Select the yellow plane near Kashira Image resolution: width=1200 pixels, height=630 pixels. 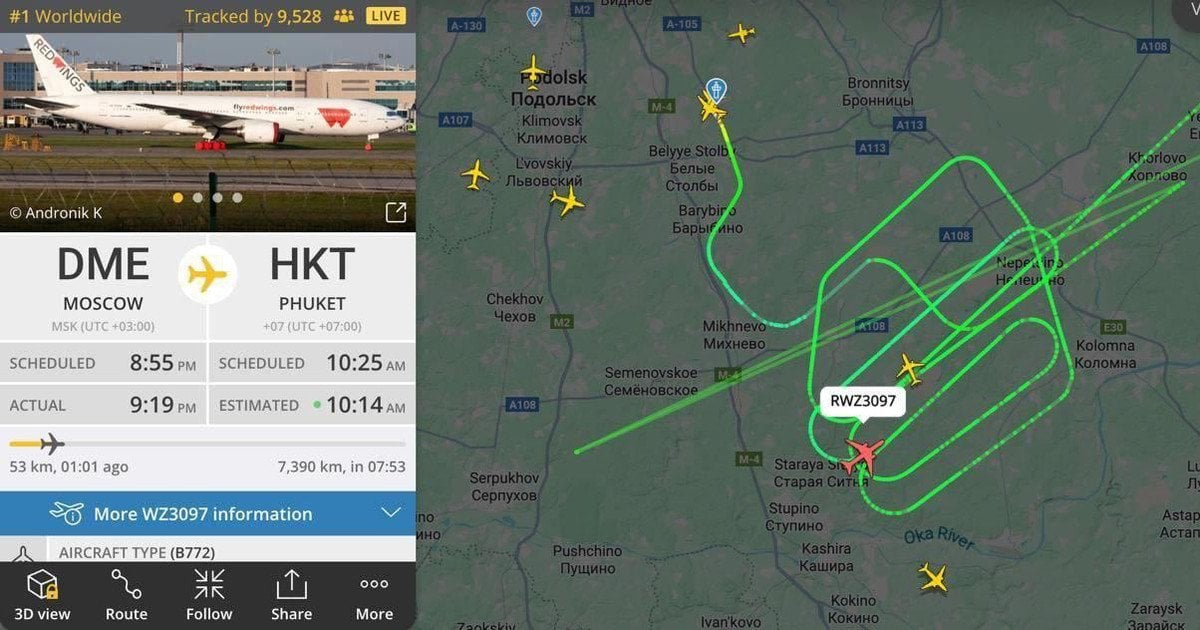[x=932, y=577]
